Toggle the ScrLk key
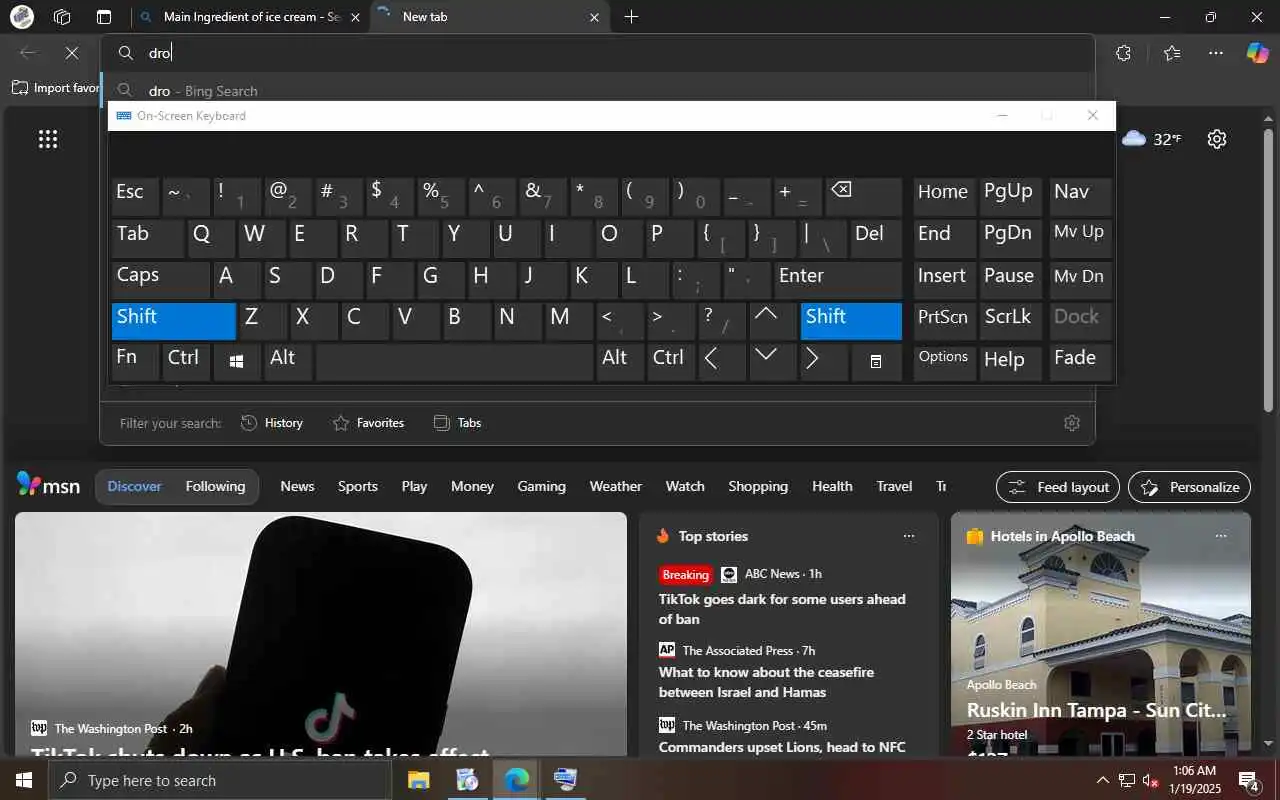 click(x=1011, y=320)
